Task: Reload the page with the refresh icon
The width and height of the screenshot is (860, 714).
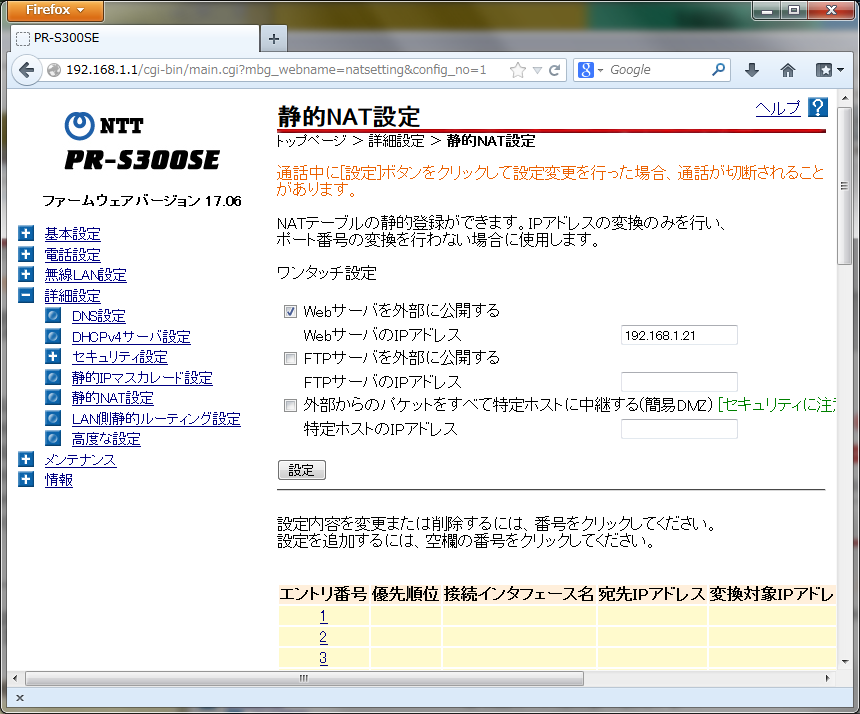Action: pyautogui.click(x=555, y=70)
